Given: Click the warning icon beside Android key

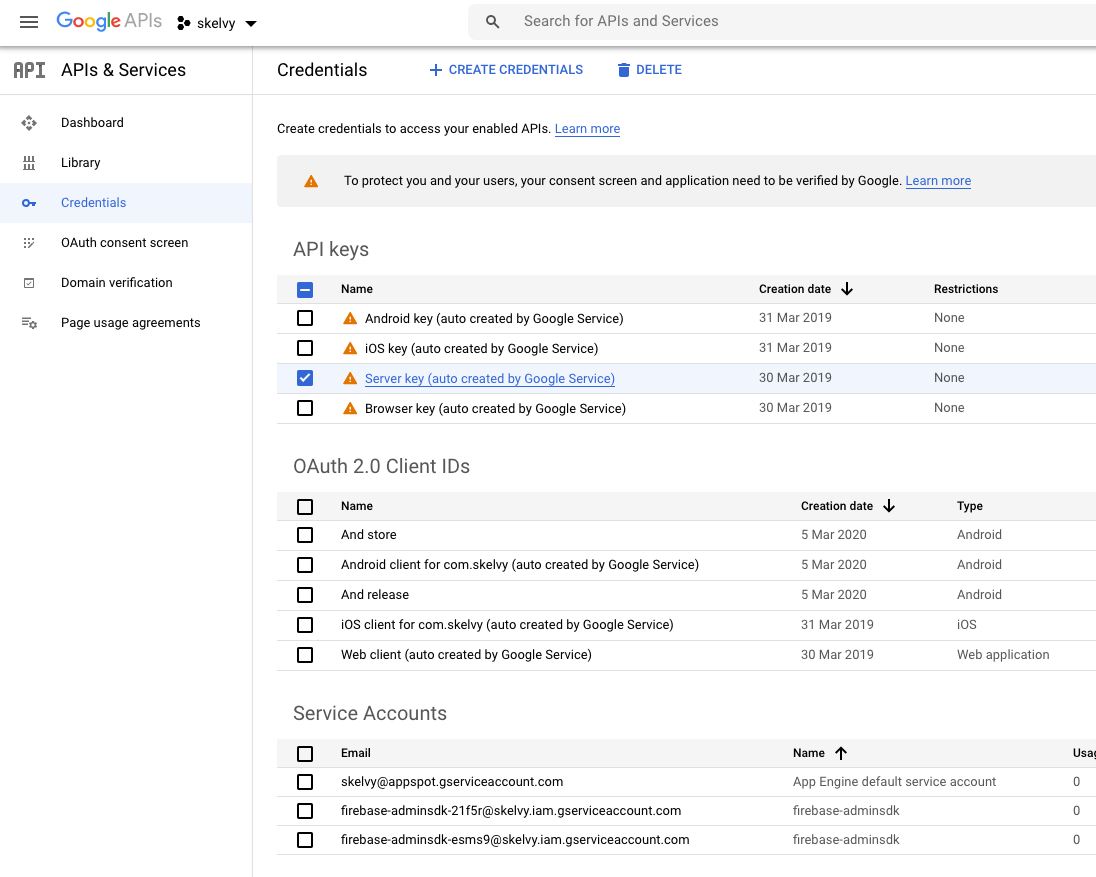Looking at the screenshot, I should 350,318.
